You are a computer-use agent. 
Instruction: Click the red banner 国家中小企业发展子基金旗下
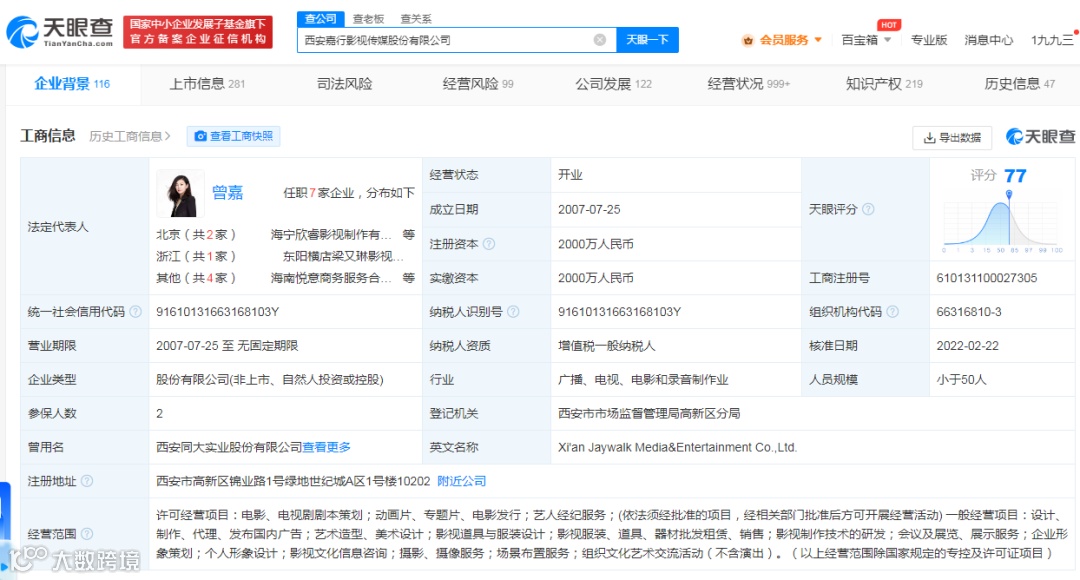click(x=198, y=32)
